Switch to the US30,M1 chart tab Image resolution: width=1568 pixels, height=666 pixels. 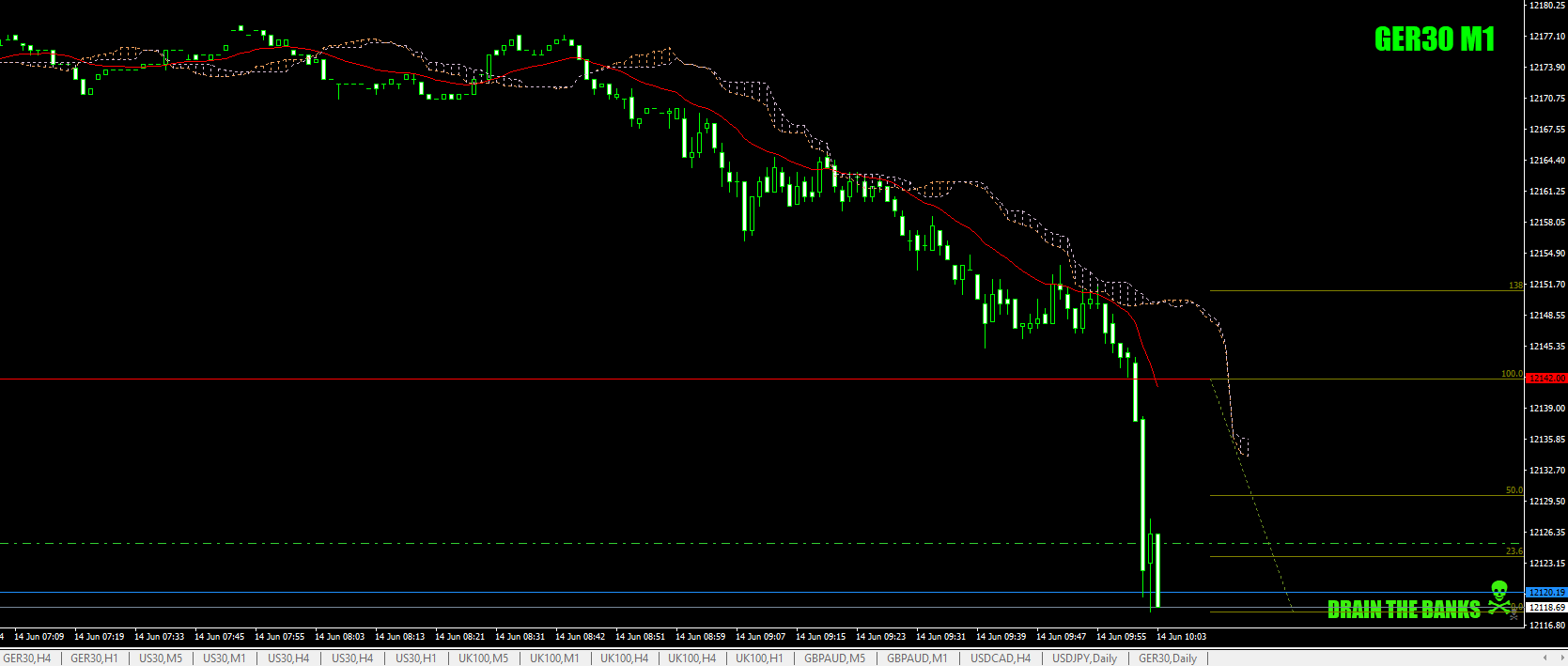click(225, 658)
